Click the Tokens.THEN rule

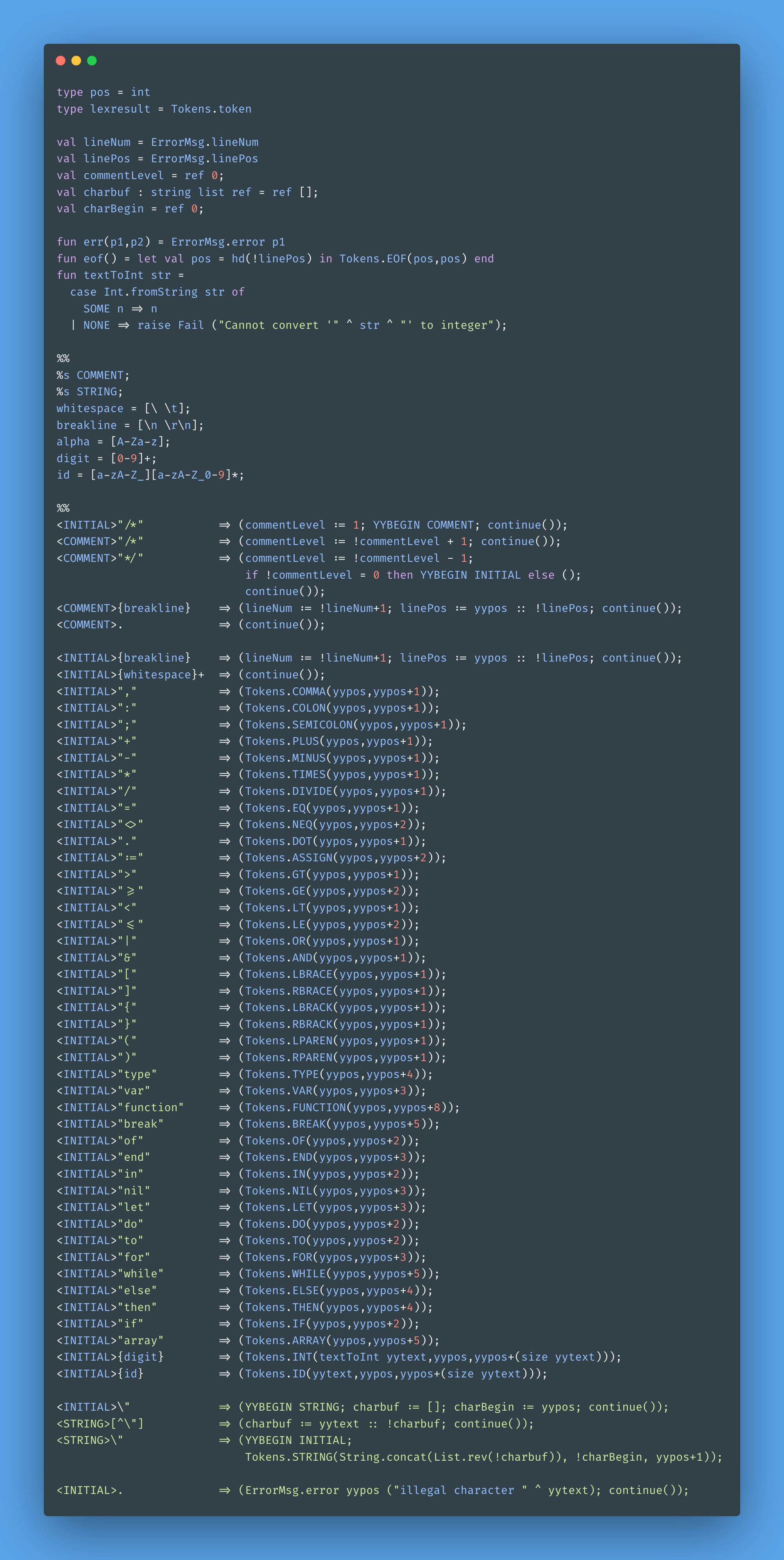coord(245,1307)
